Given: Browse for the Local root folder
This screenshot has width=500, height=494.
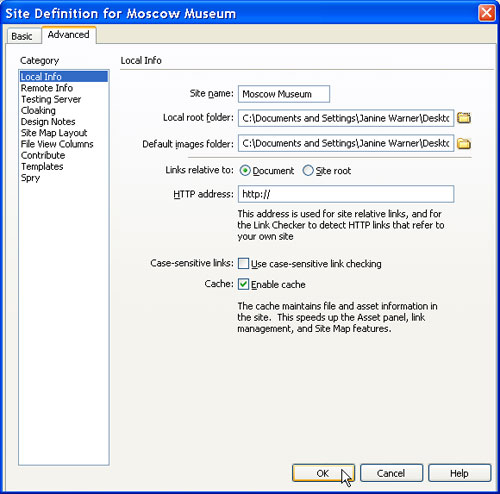Looking at the screenshot, I should [x=464, y=118].
